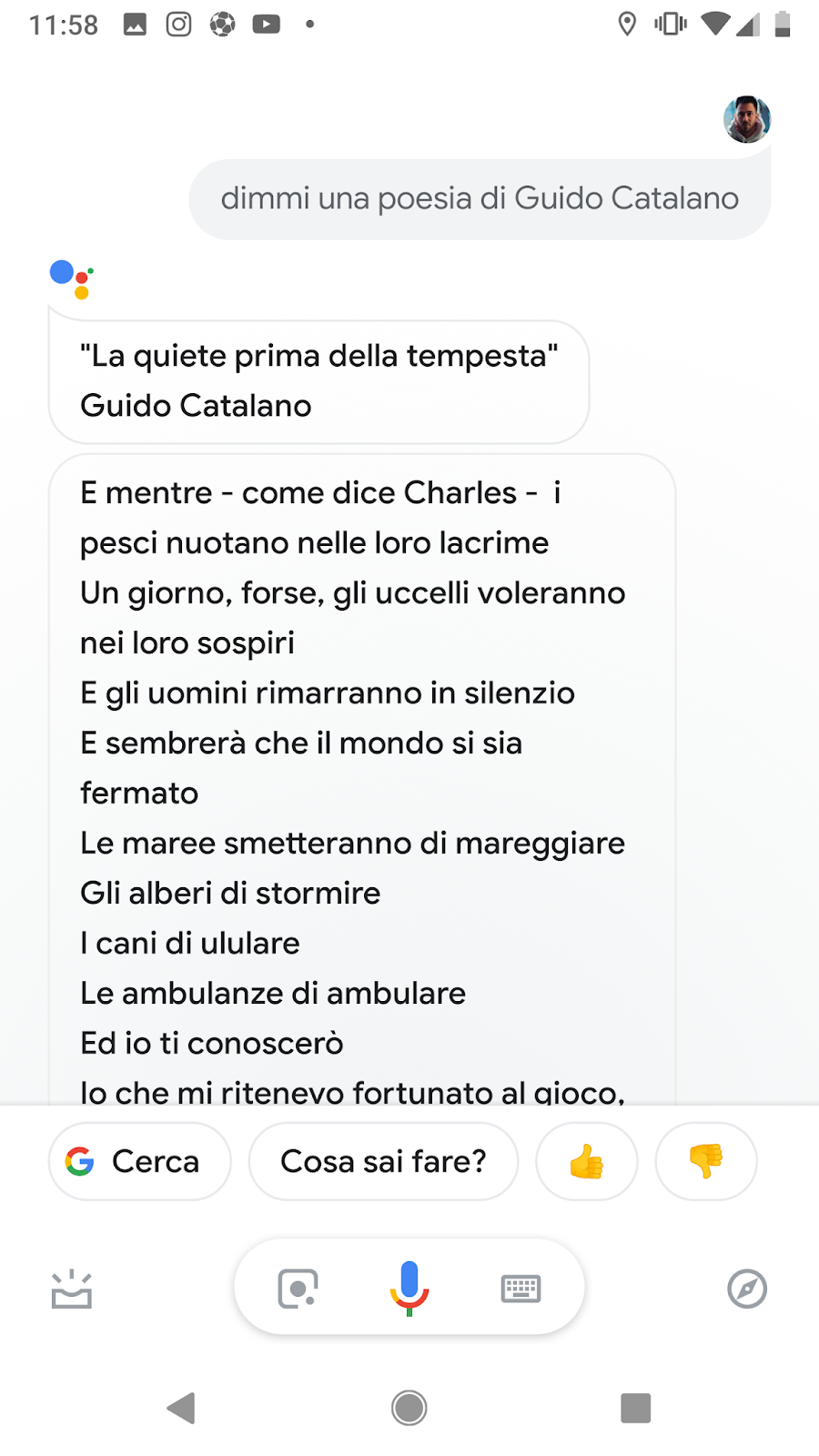Select the "Cosa sai fare?" suggestion
This screenshot has height=1456, width=819.
point(383,1161)
